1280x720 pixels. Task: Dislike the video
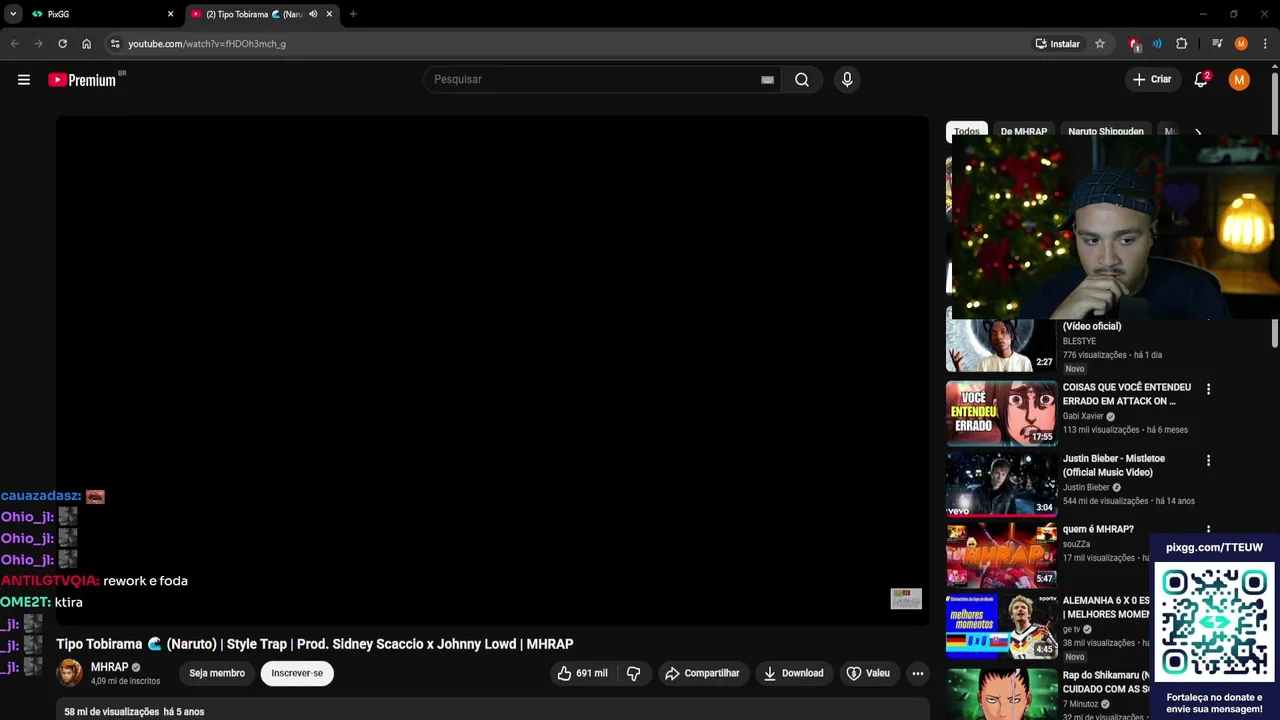634,673
